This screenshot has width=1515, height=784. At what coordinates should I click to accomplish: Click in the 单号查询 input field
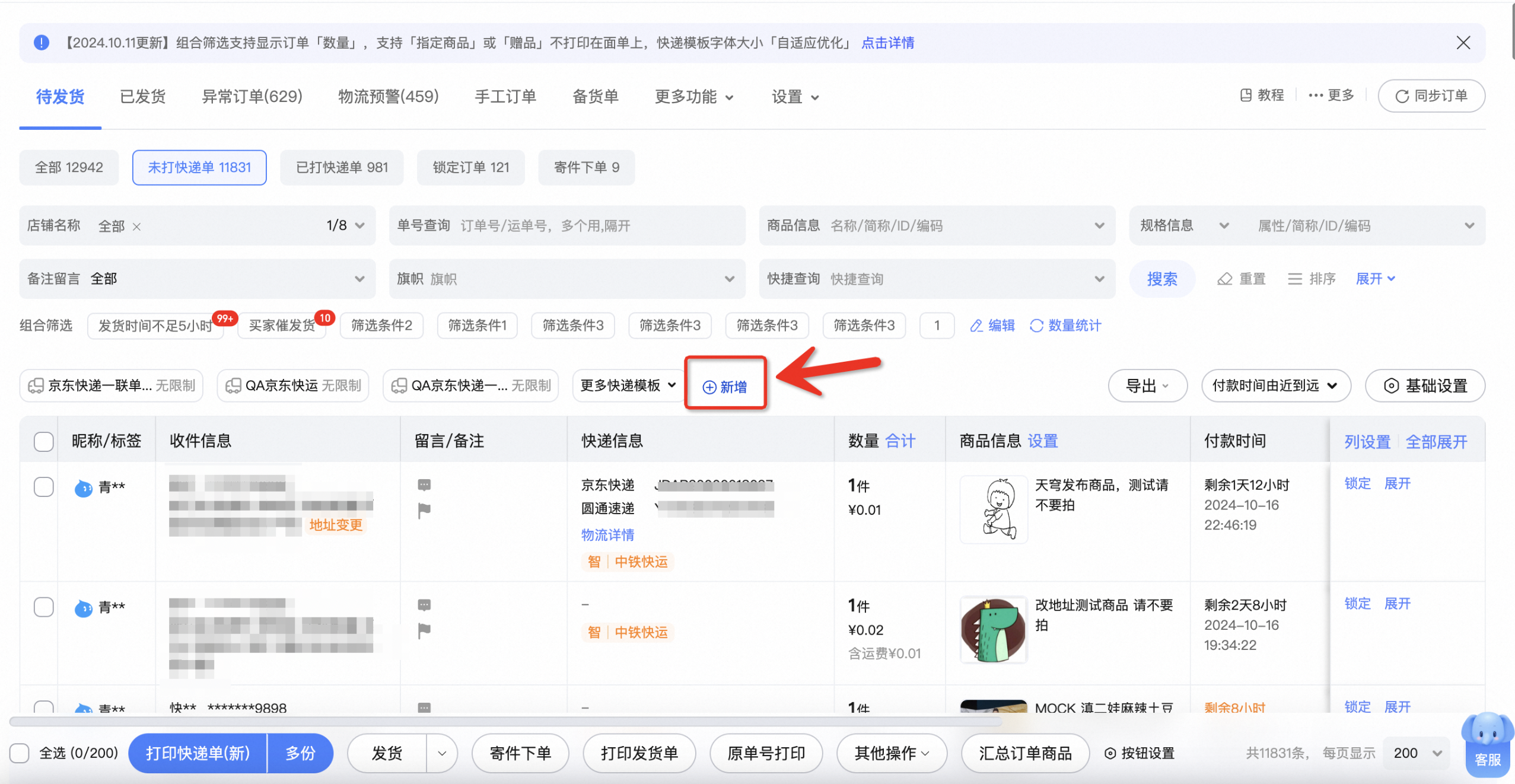pos(566,226)
